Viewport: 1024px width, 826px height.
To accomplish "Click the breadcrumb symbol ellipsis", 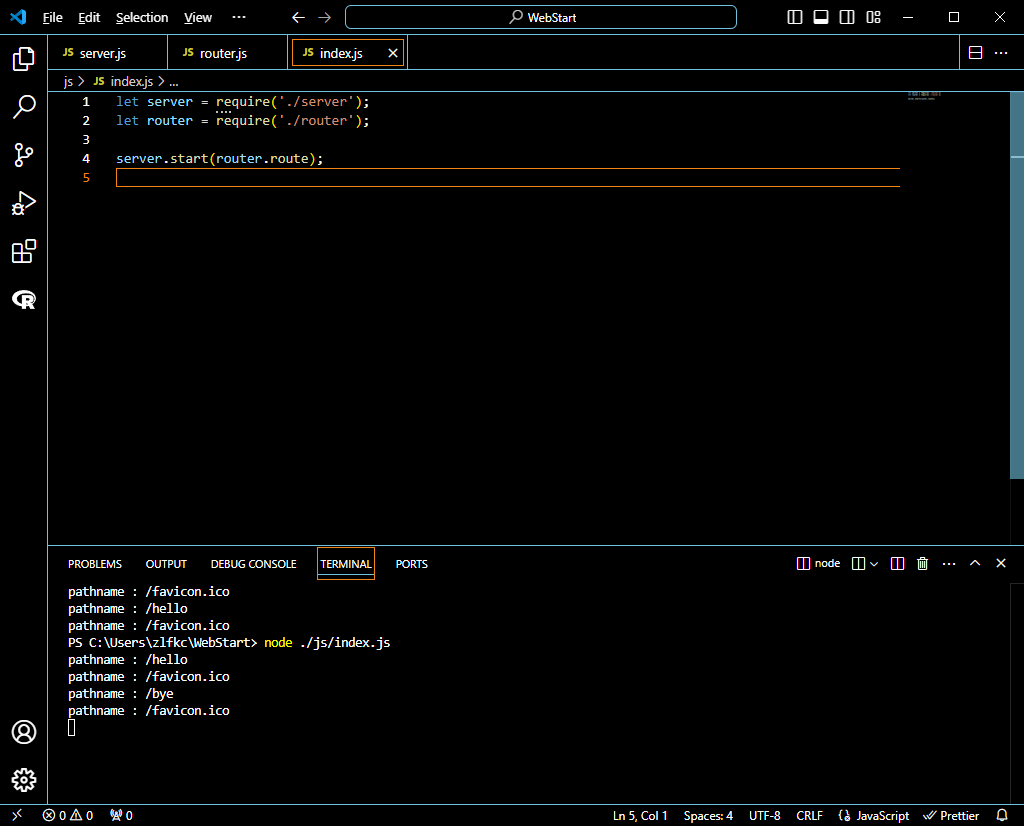I will pos(174,82).
